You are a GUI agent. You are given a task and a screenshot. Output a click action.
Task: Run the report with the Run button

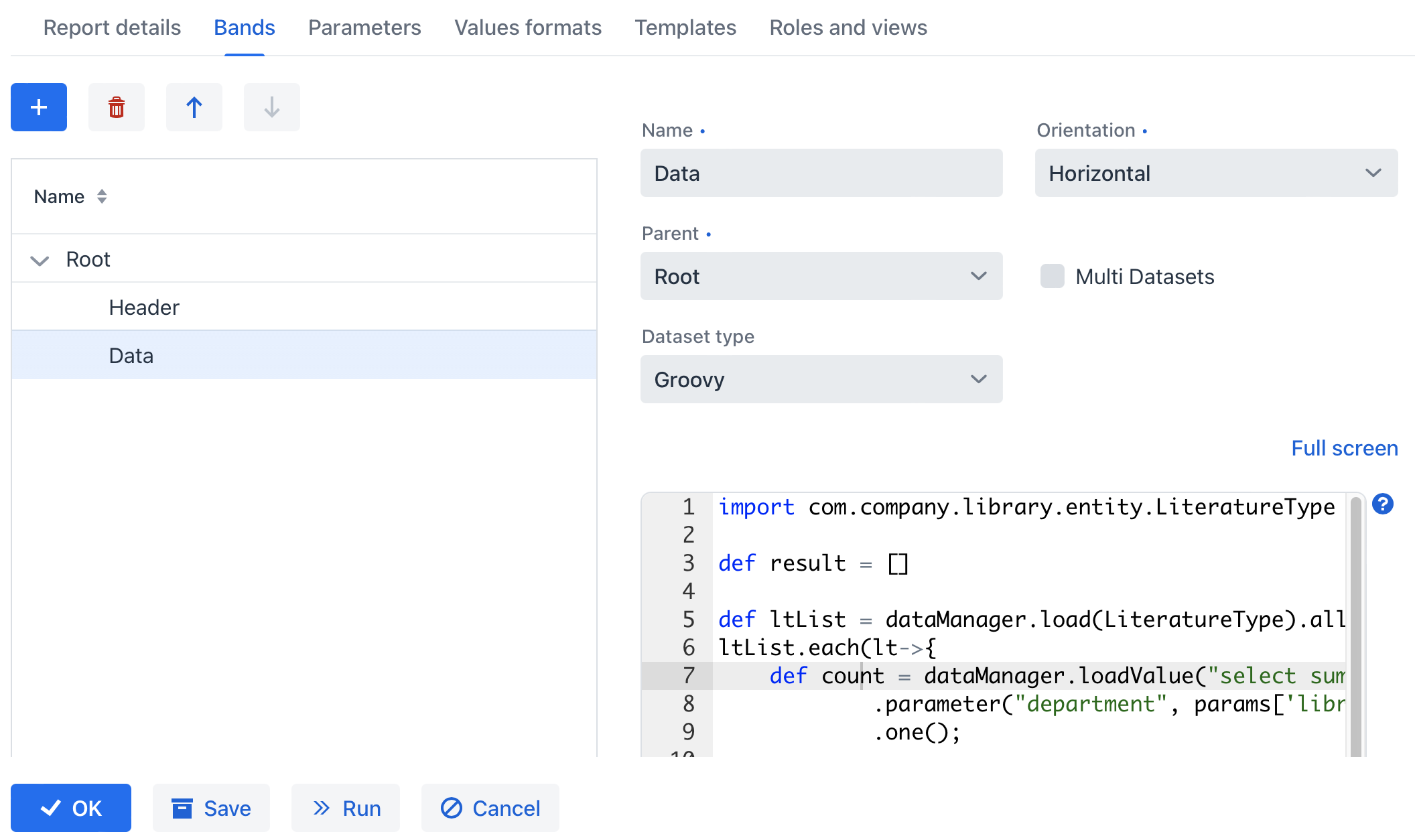[x=346, y=808]
